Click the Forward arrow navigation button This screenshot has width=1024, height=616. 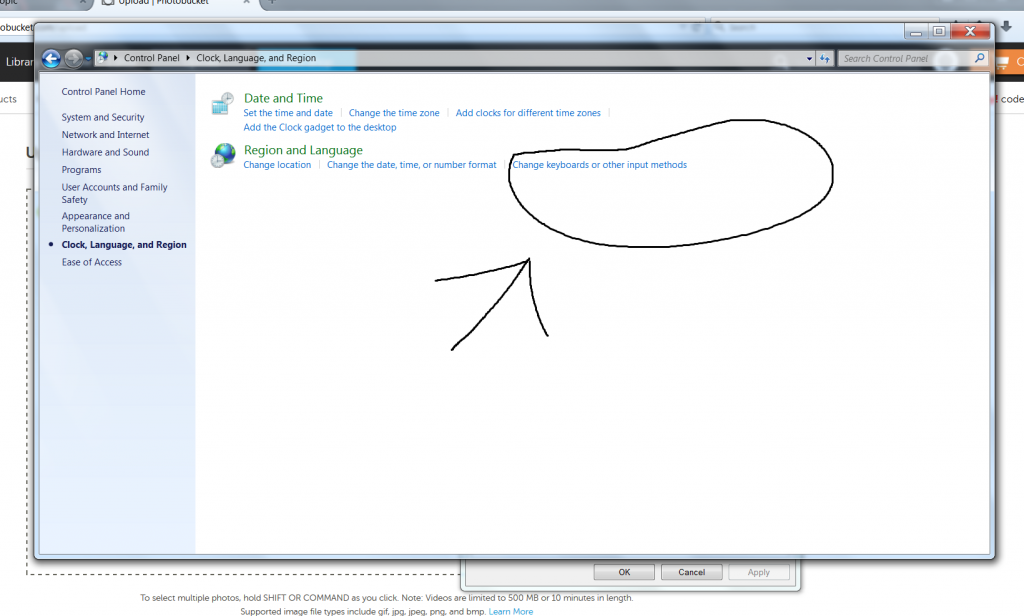coord(73,59)
